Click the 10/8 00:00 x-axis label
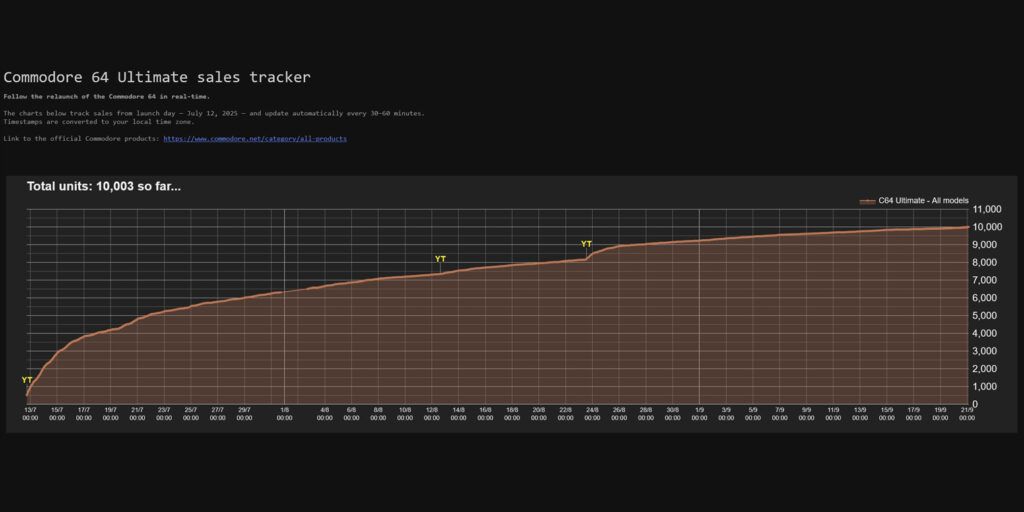 (x=405, y=414)
